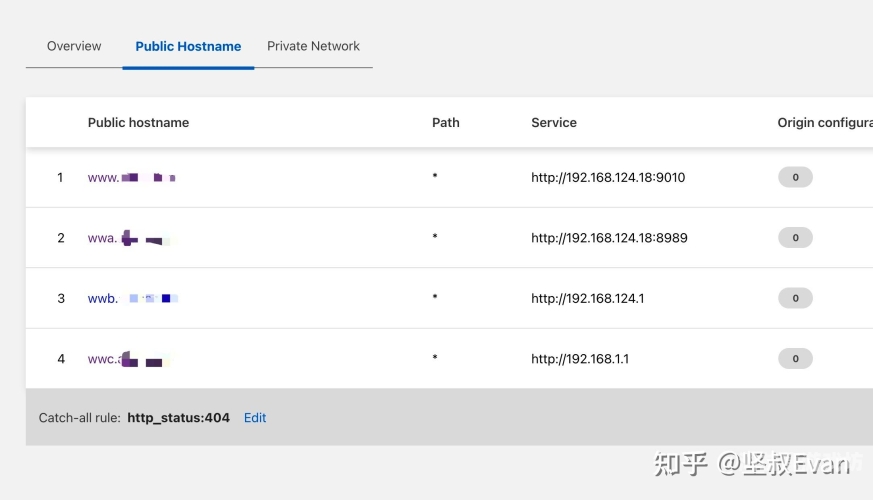Click the Service column header
This screenshot has height=500, width=873.
pos(553,123)
